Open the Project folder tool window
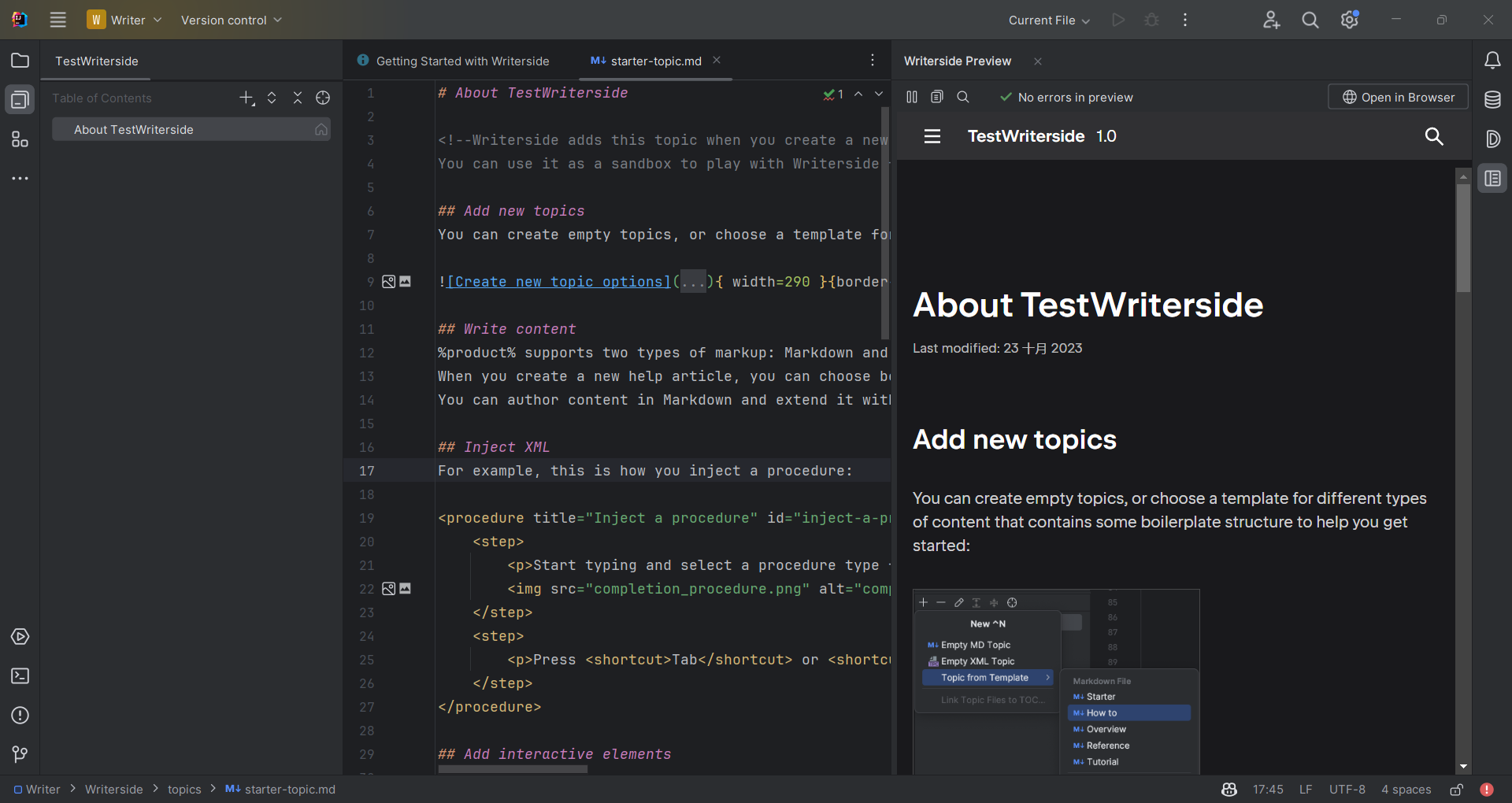The width and height of the screenshot is (1512, 803). 20,61
